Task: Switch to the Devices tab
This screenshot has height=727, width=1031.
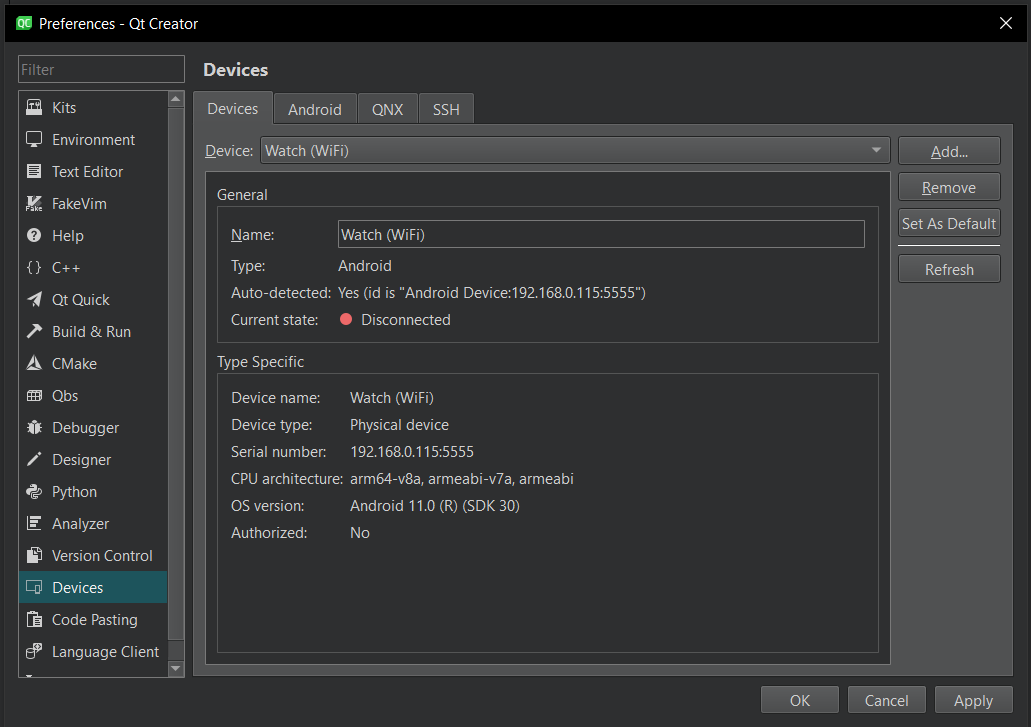Action: [233, 108]
